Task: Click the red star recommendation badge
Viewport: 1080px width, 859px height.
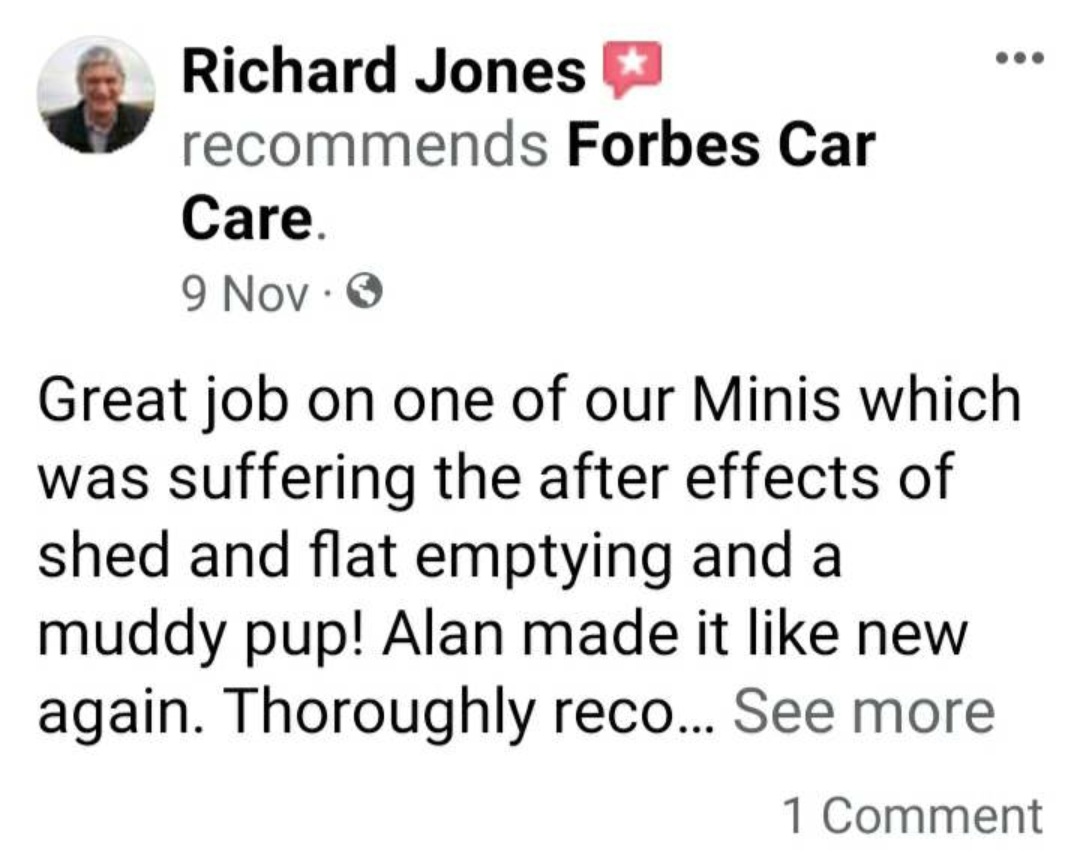Action: (632, 69)
